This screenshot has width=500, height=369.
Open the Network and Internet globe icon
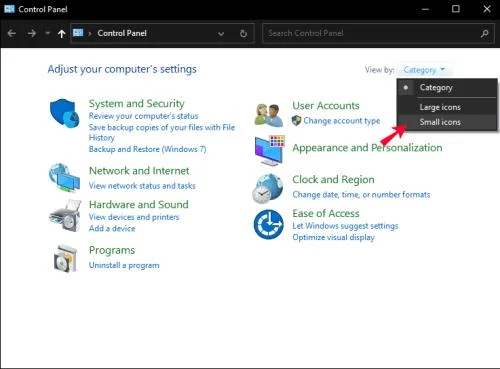click(x=64, y=178)
